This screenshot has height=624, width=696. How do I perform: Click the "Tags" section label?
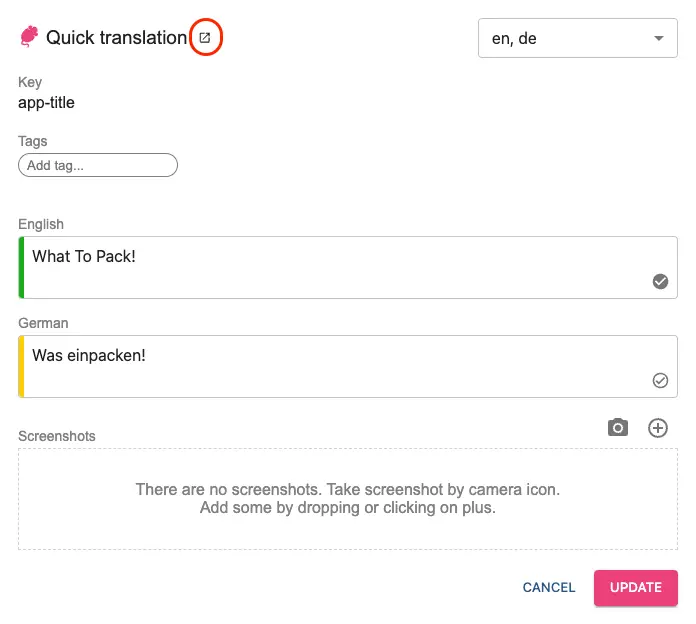coord(33,141)
